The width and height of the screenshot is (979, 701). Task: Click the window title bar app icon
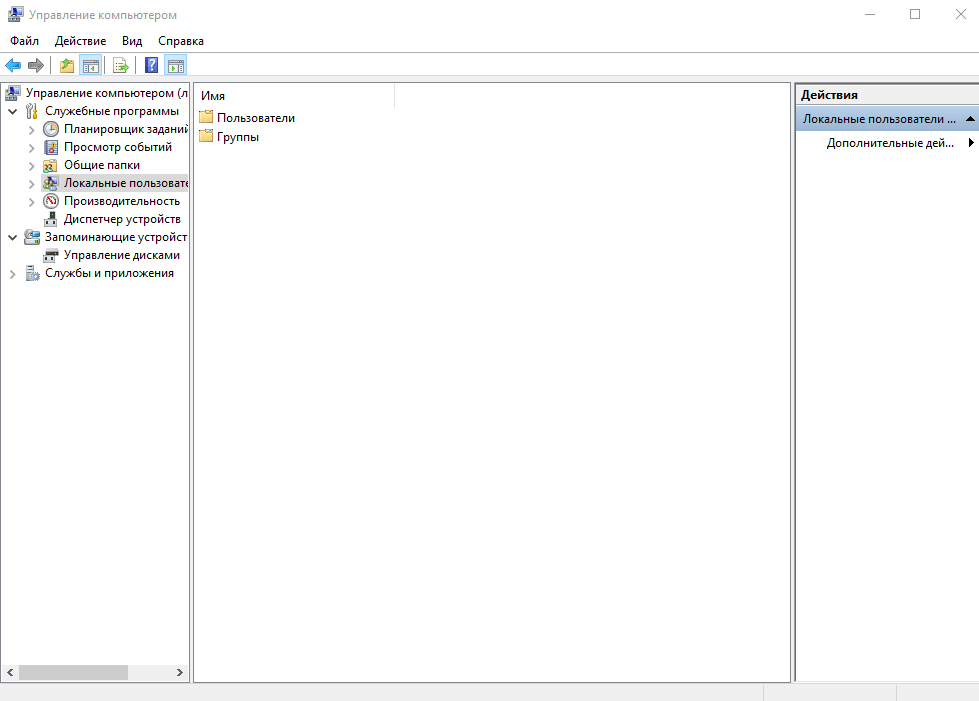(x=15, y=14)
